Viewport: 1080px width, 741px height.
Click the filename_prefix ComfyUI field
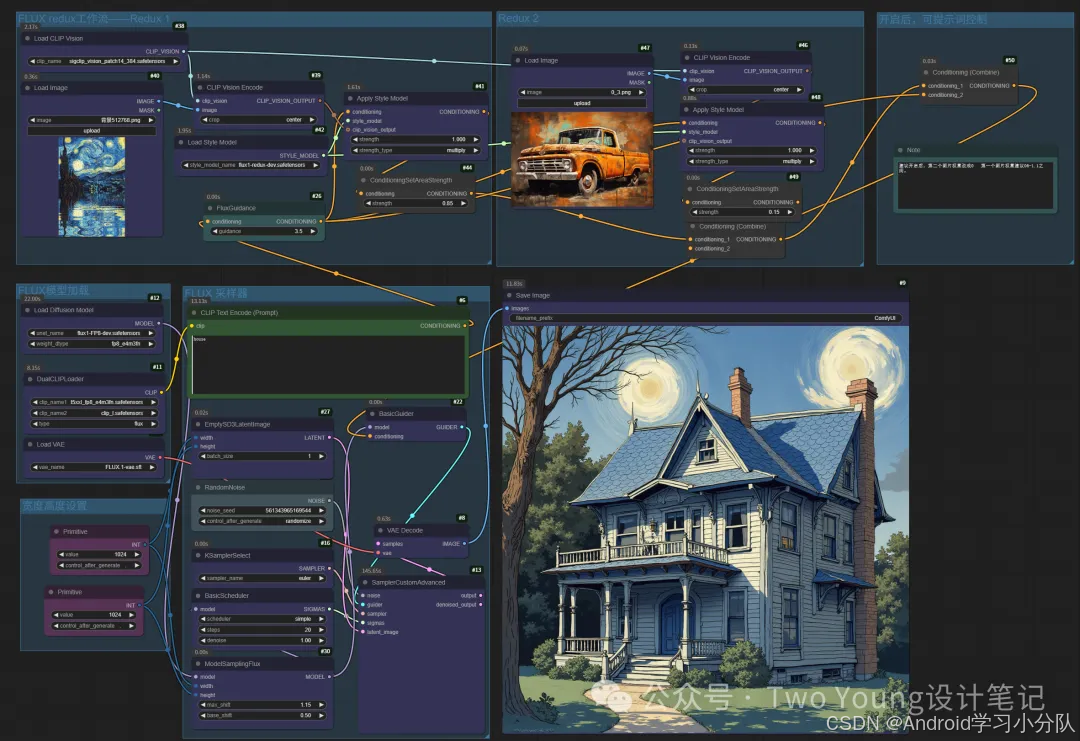click(705, 318)
